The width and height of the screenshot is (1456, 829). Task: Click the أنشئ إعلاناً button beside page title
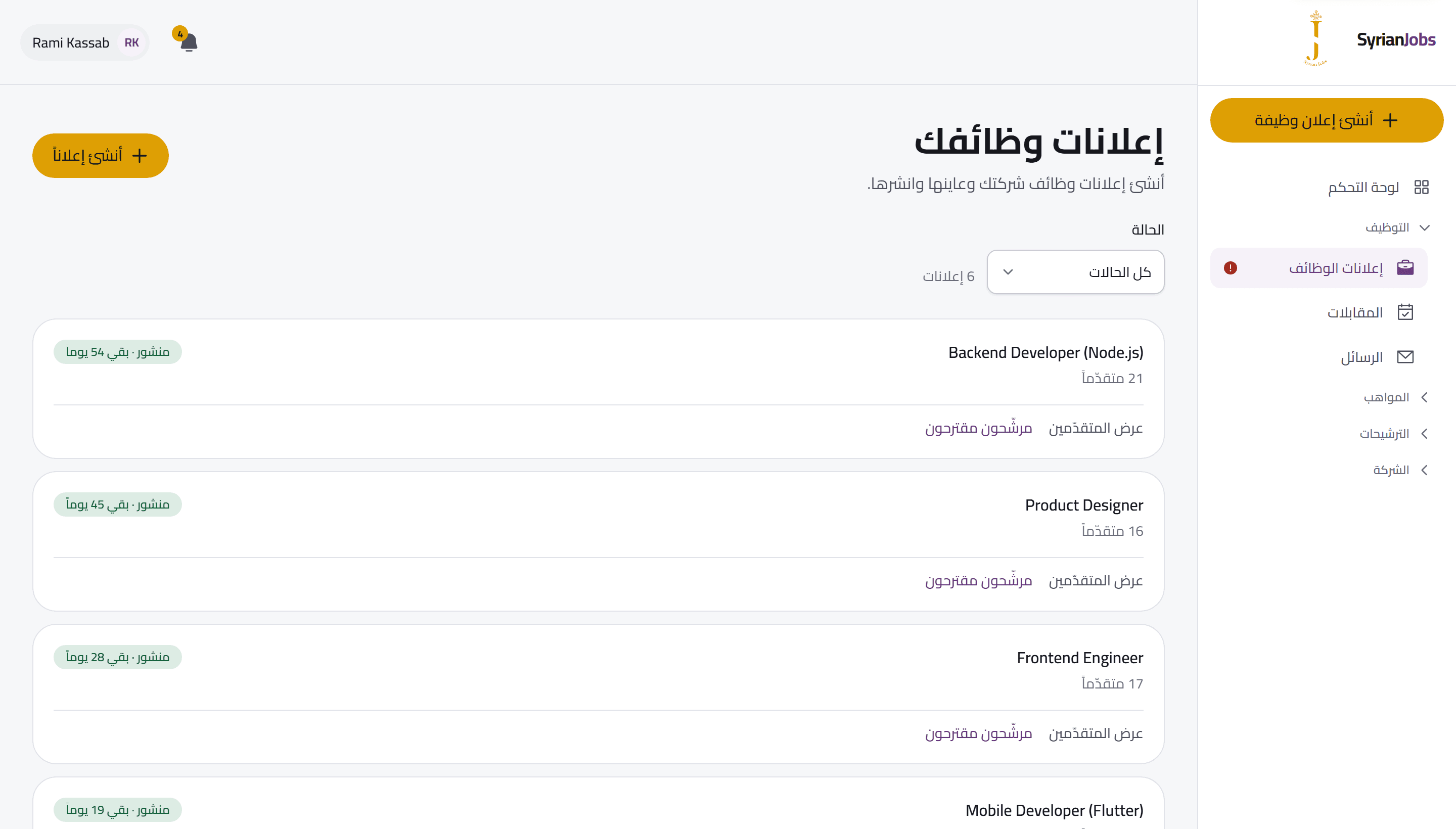point(100,156)
